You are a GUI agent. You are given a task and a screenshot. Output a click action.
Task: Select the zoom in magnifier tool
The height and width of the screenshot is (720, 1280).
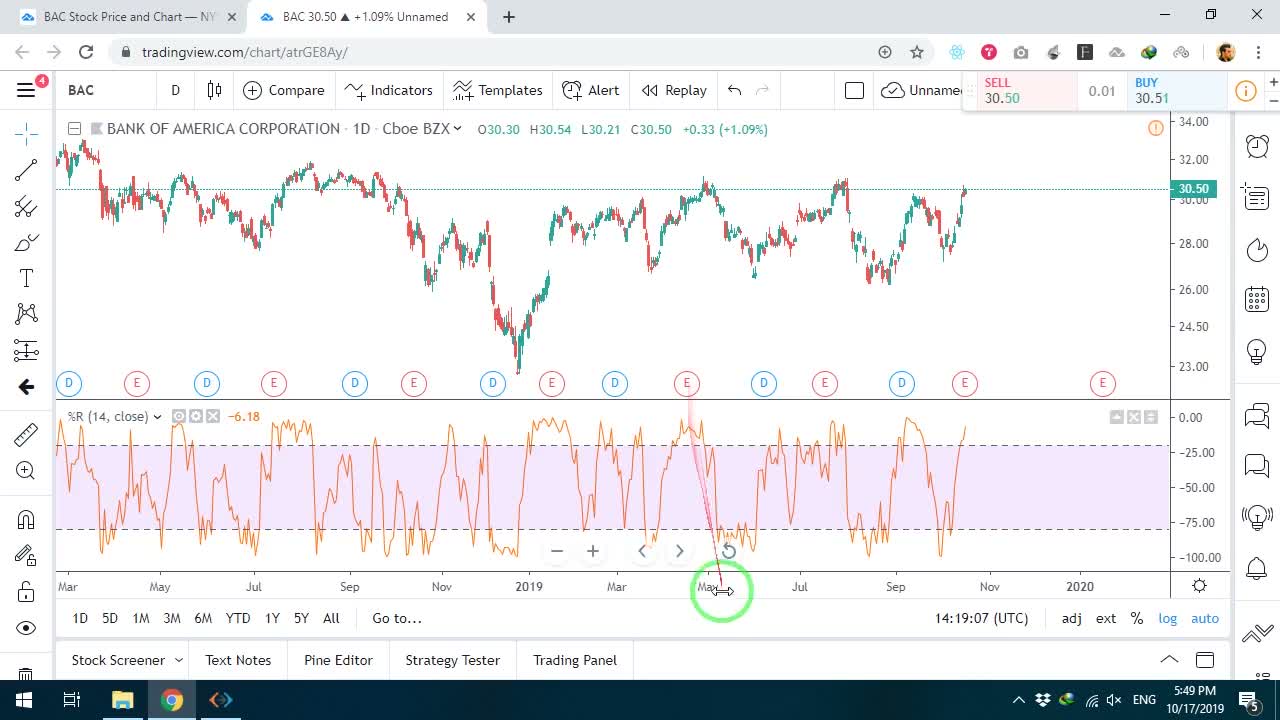(x=26, y=471)
